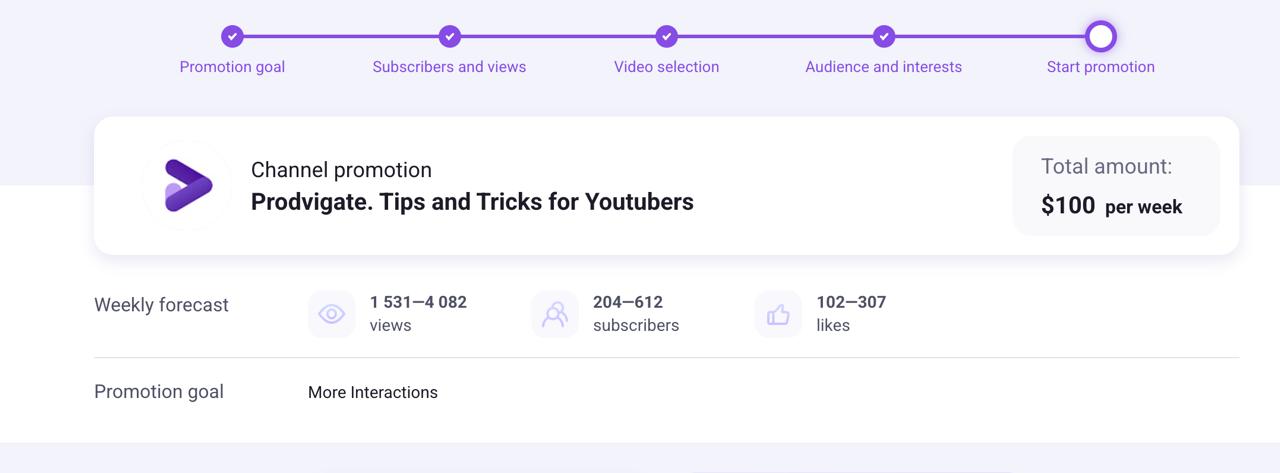Image resolution: width=1280 pixels, height=473 pixels.
Task: Click the Start promotion step circle
Action: pos(1100,36)
